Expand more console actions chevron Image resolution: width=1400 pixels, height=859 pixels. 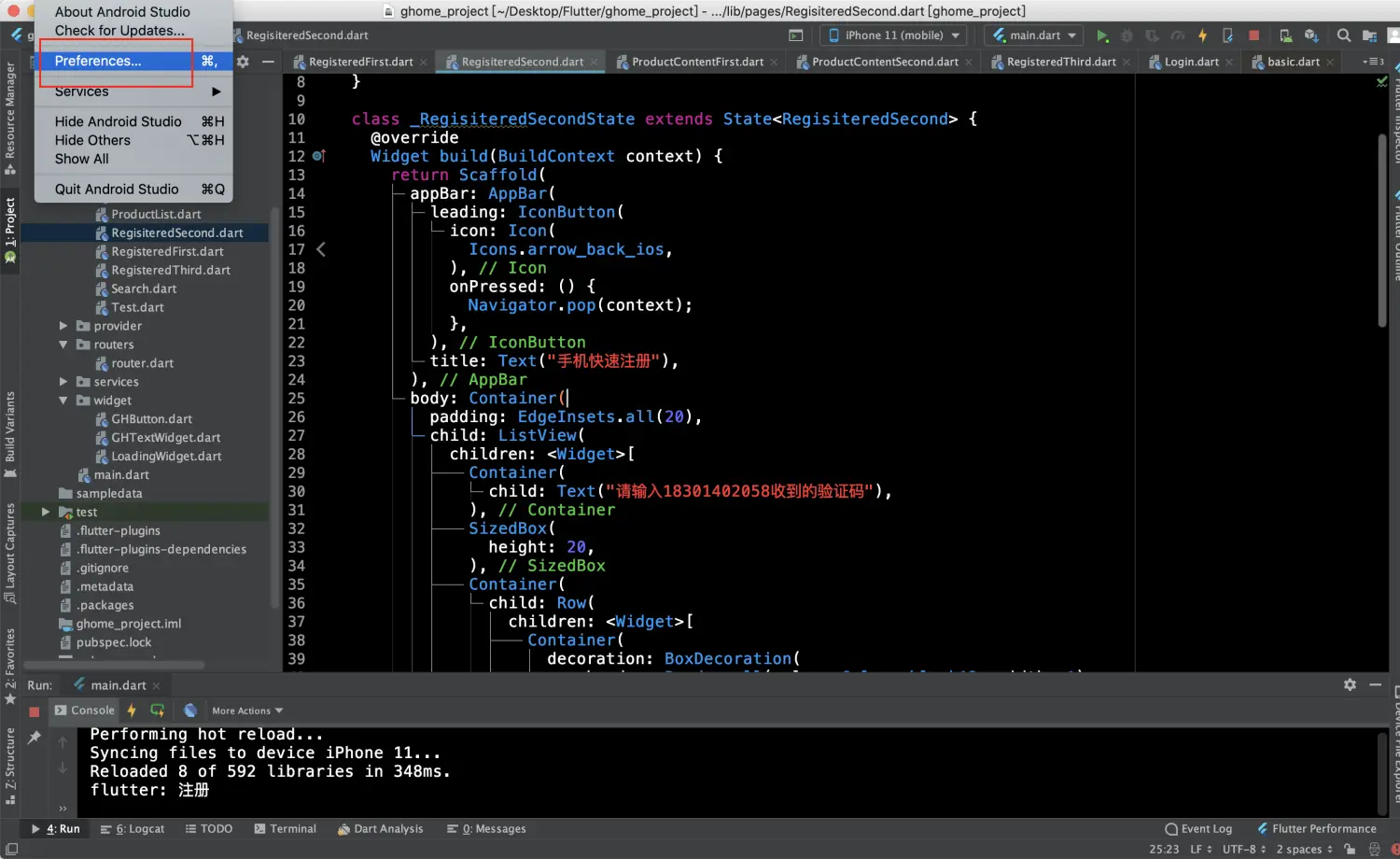[63, 809]
